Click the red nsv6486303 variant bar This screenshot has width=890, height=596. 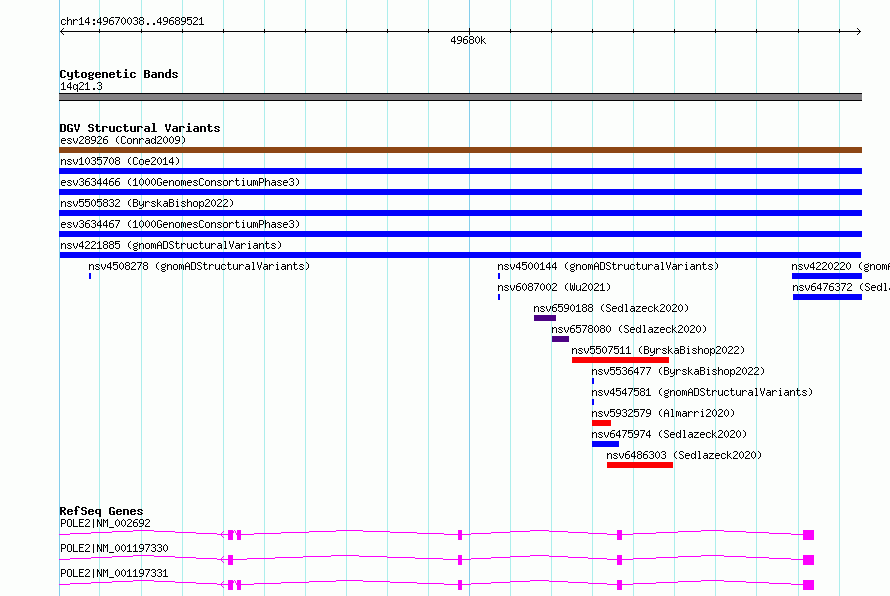(x=640, y=465)
